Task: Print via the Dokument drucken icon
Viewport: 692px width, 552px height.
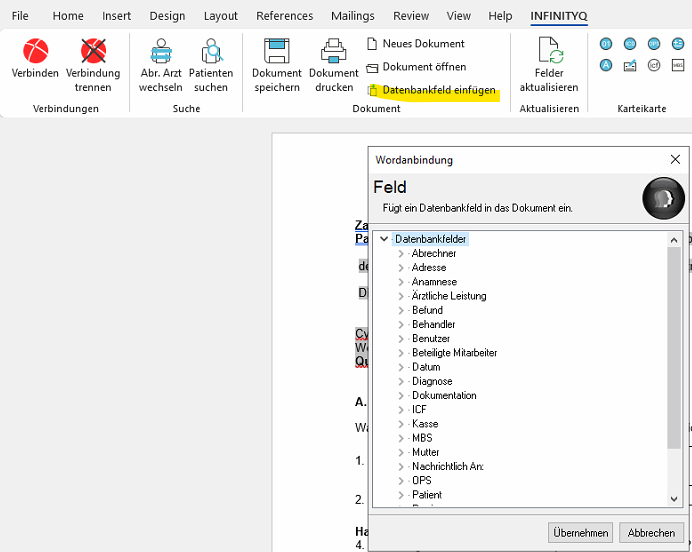Action: point(334,50)
